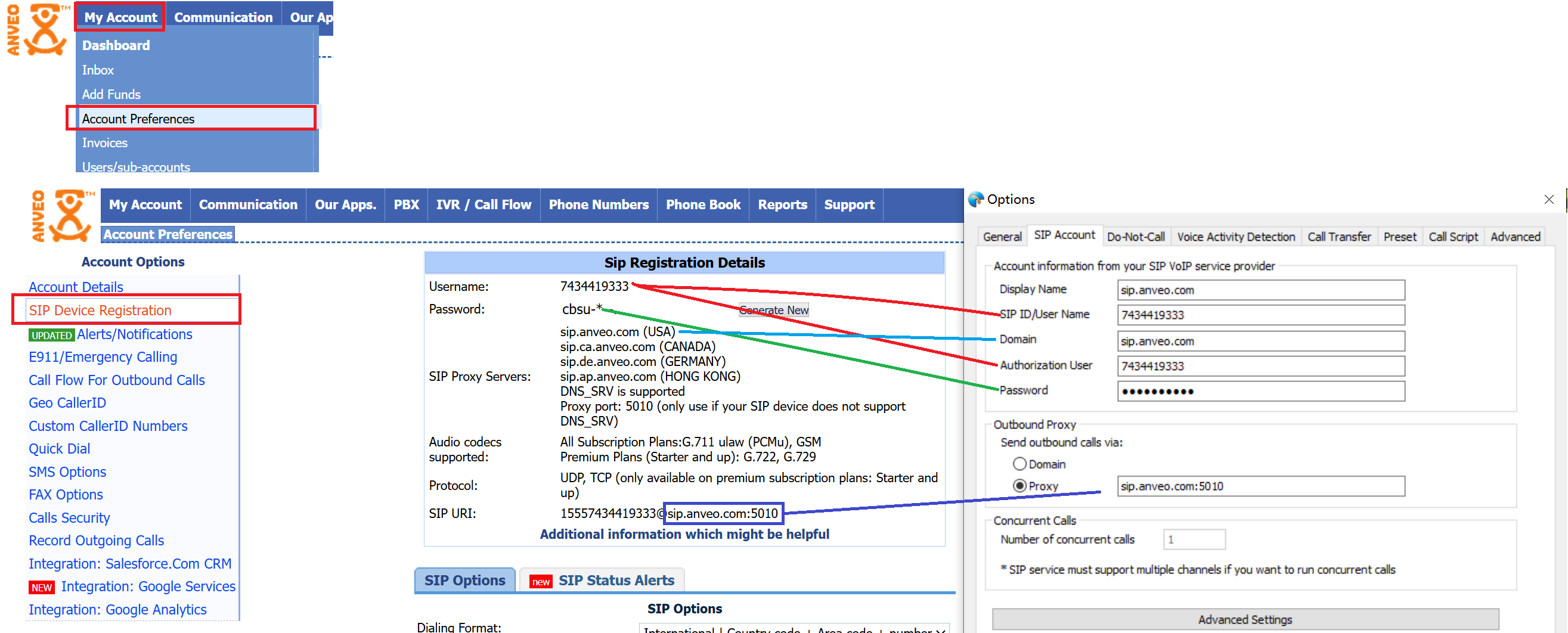Click the Account Preferences breadcrumb
This screenshot has height=633, width=1568.
click(168, 234)
